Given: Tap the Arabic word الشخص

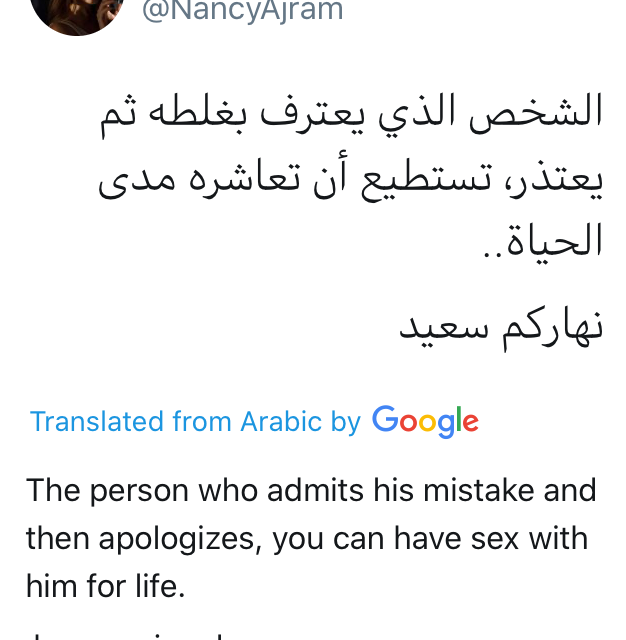Looking at the screenshot, I should pyautogui.click(x=536, y=112).
